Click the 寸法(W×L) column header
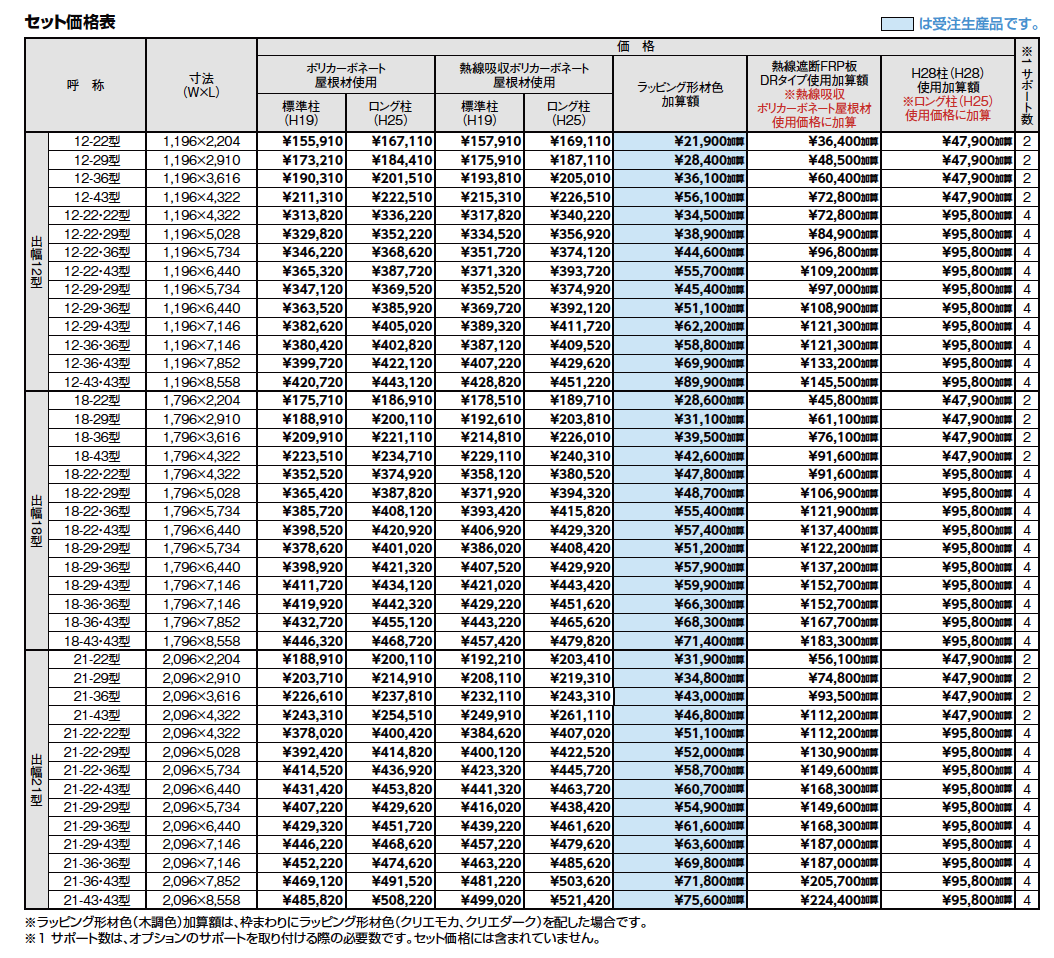The image size is (1054, 958). (x=201, y=85)
